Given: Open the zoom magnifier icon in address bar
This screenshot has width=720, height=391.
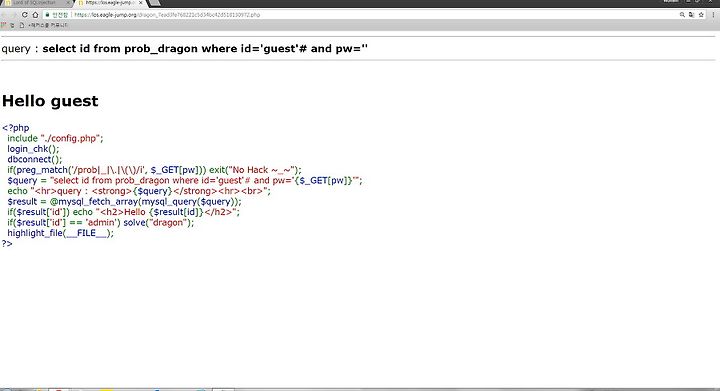Looking at the screenshot, I should 682,15.
